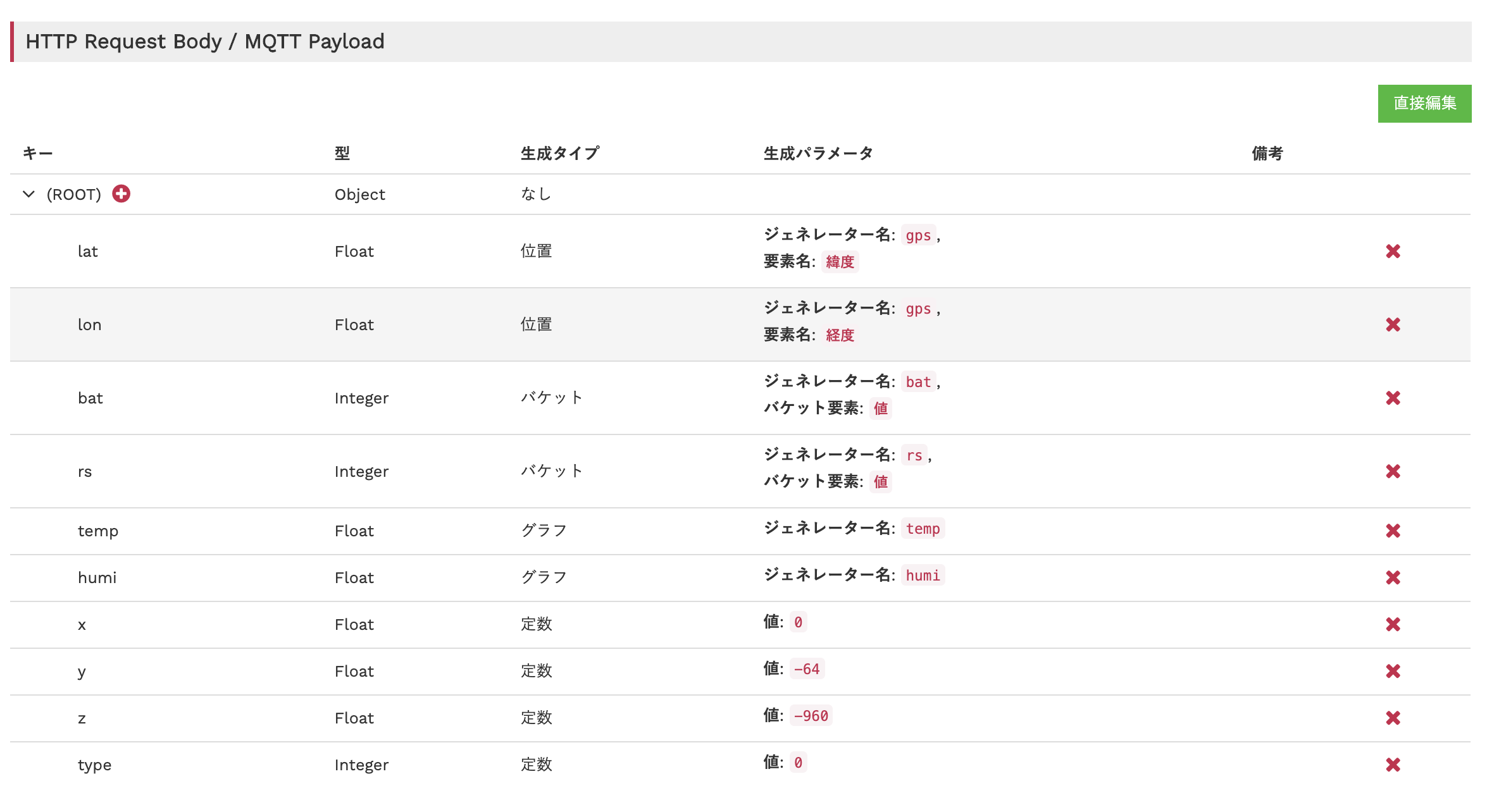This screenshot has height=812, width=1487.
Task: Click the -960 value for z
Action: pyautogui.click(x=811, y=716)
